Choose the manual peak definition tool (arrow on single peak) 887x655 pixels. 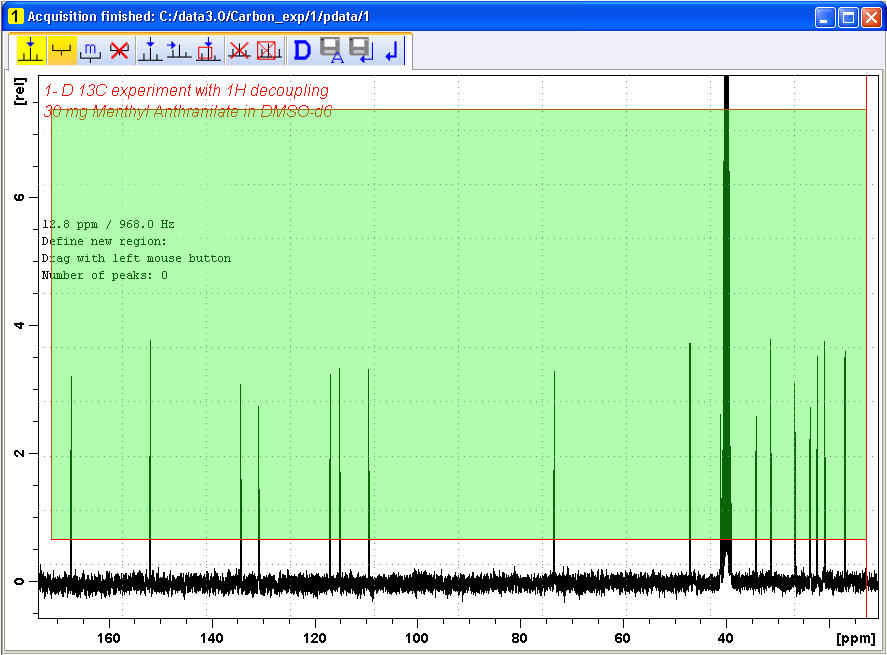point(150,50)
